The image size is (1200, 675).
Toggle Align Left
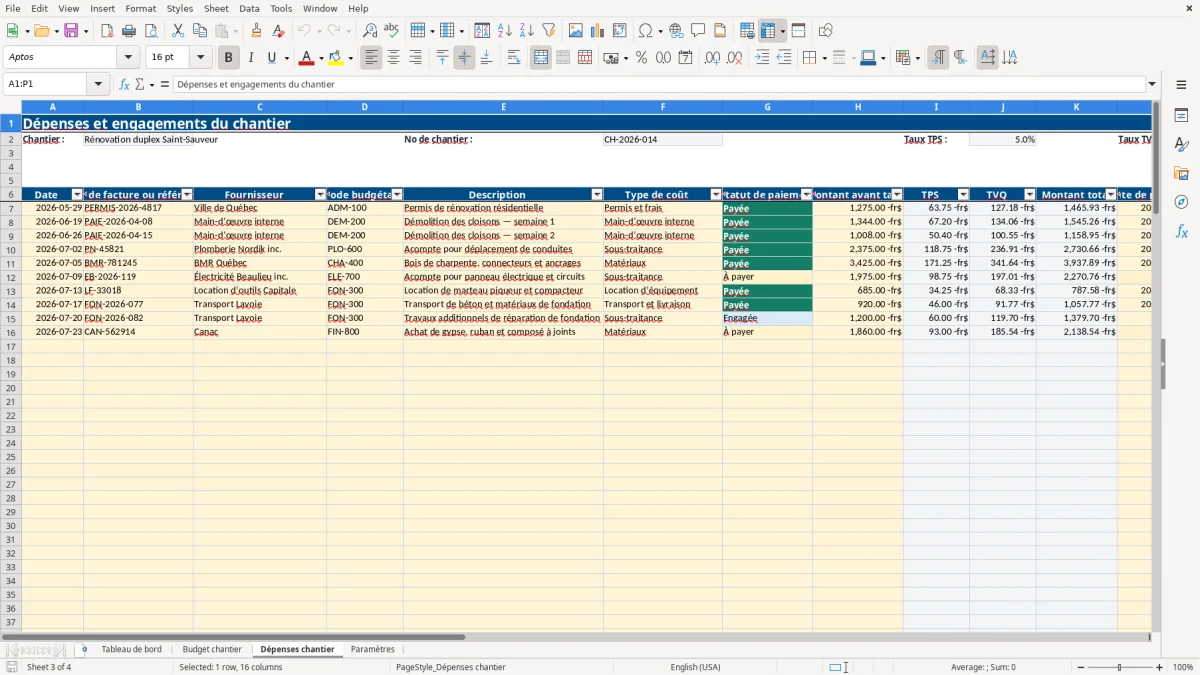coord(372,58)
